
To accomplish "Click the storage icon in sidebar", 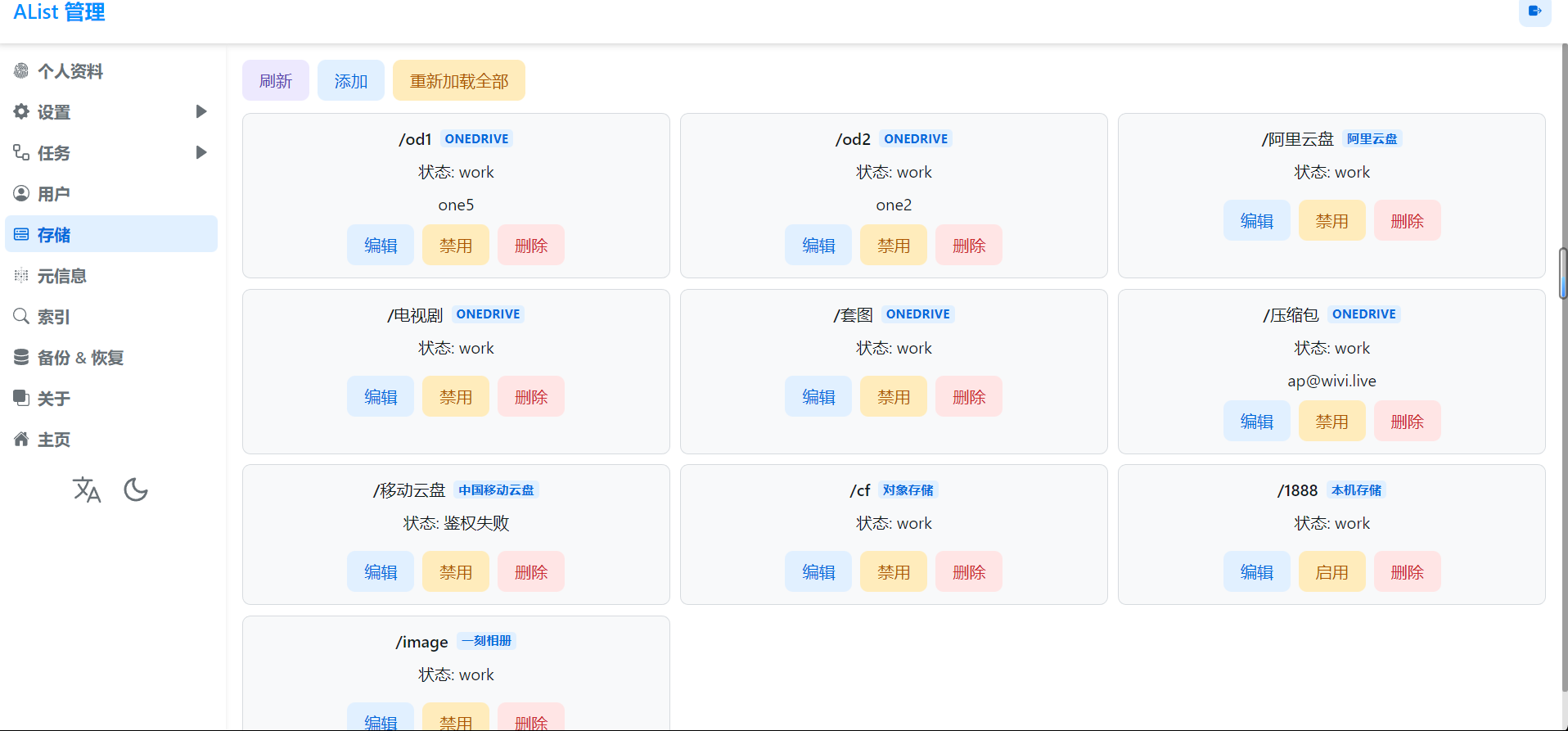I will [21, 234].
